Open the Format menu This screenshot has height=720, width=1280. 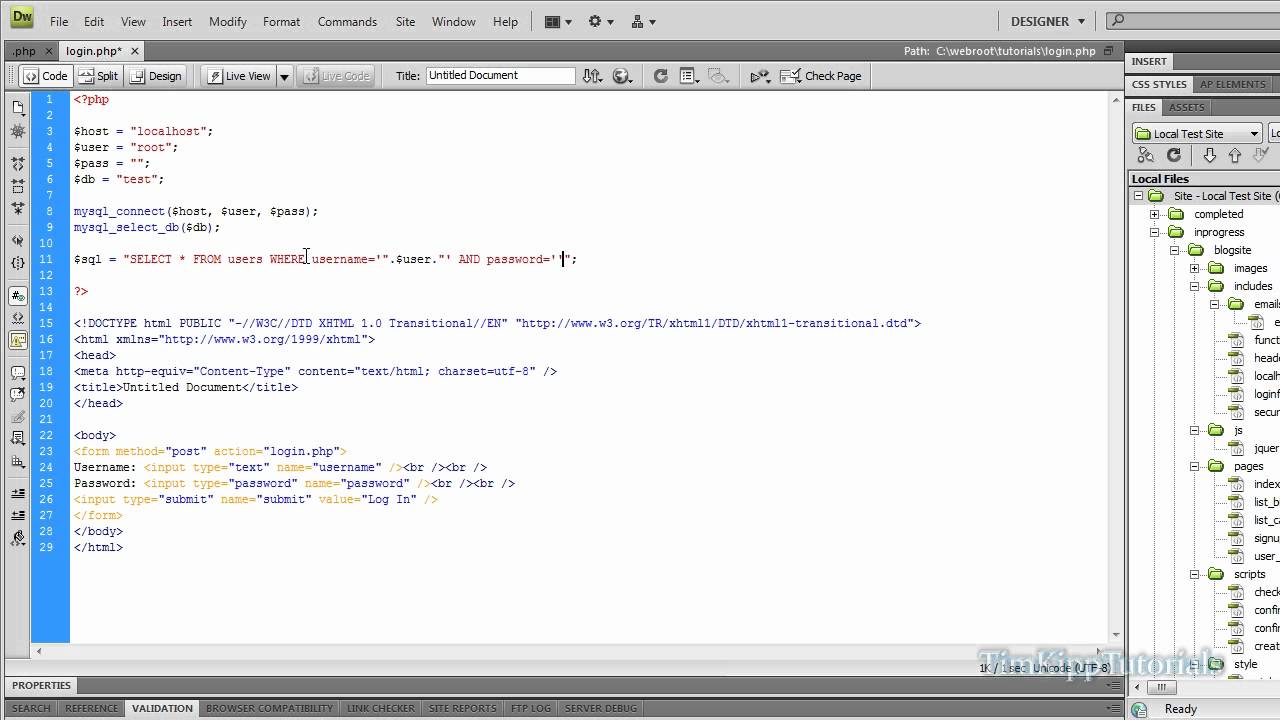281,21
